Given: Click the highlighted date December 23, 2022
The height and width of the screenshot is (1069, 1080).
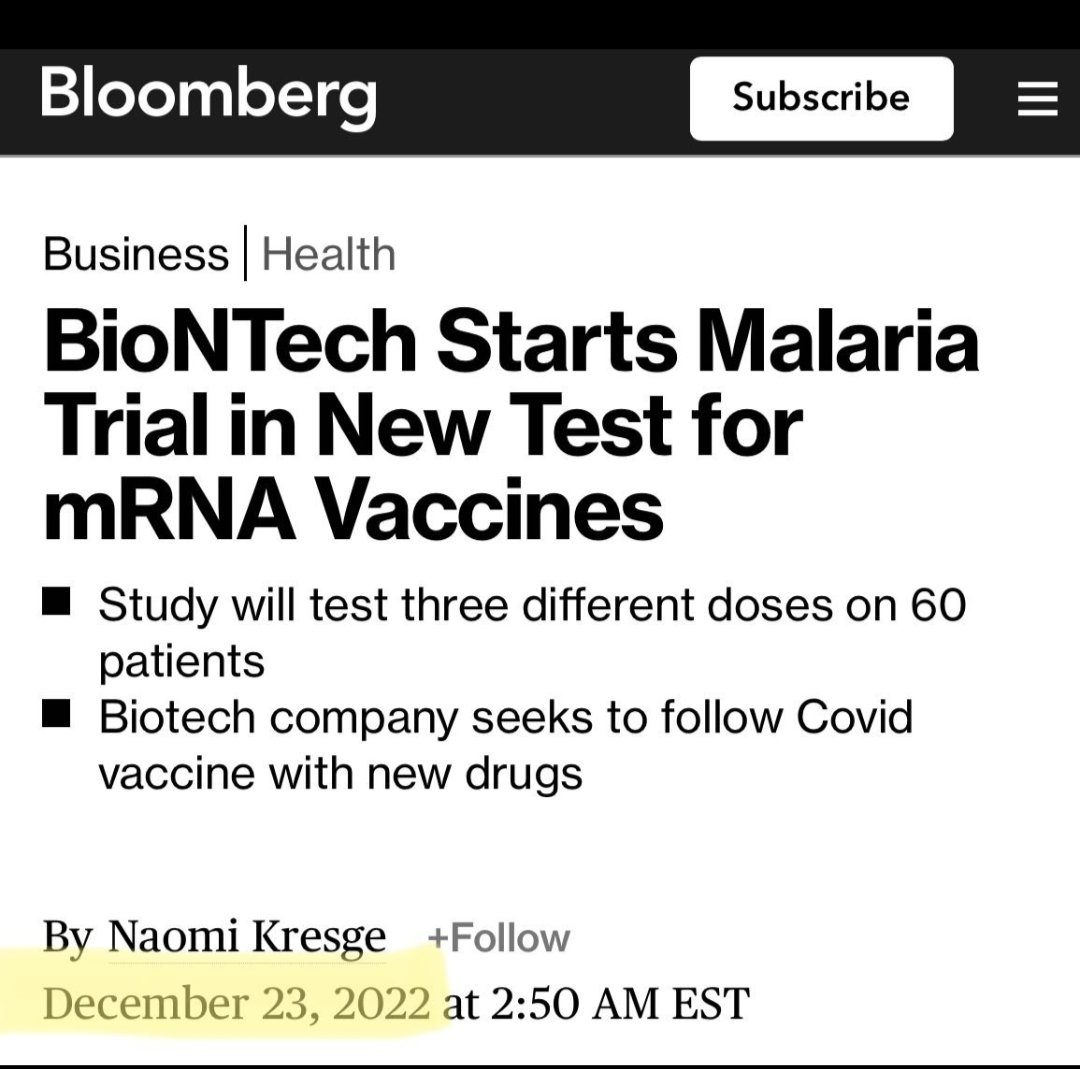Looking at the screenshot, I should [237, 1002].
